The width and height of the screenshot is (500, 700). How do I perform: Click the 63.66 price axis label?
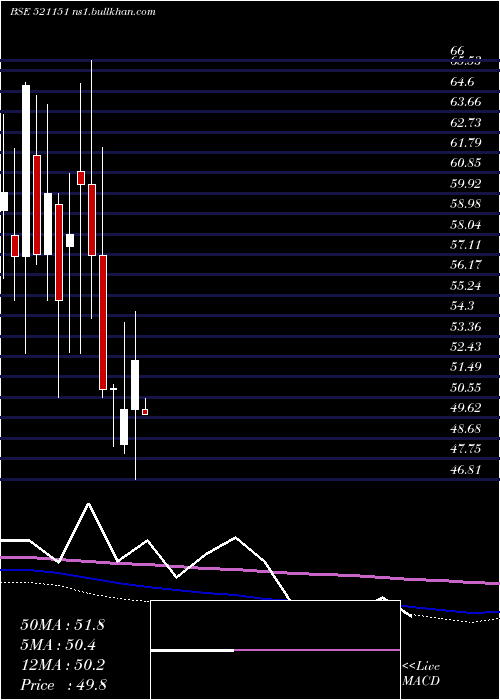click(466, 102)
